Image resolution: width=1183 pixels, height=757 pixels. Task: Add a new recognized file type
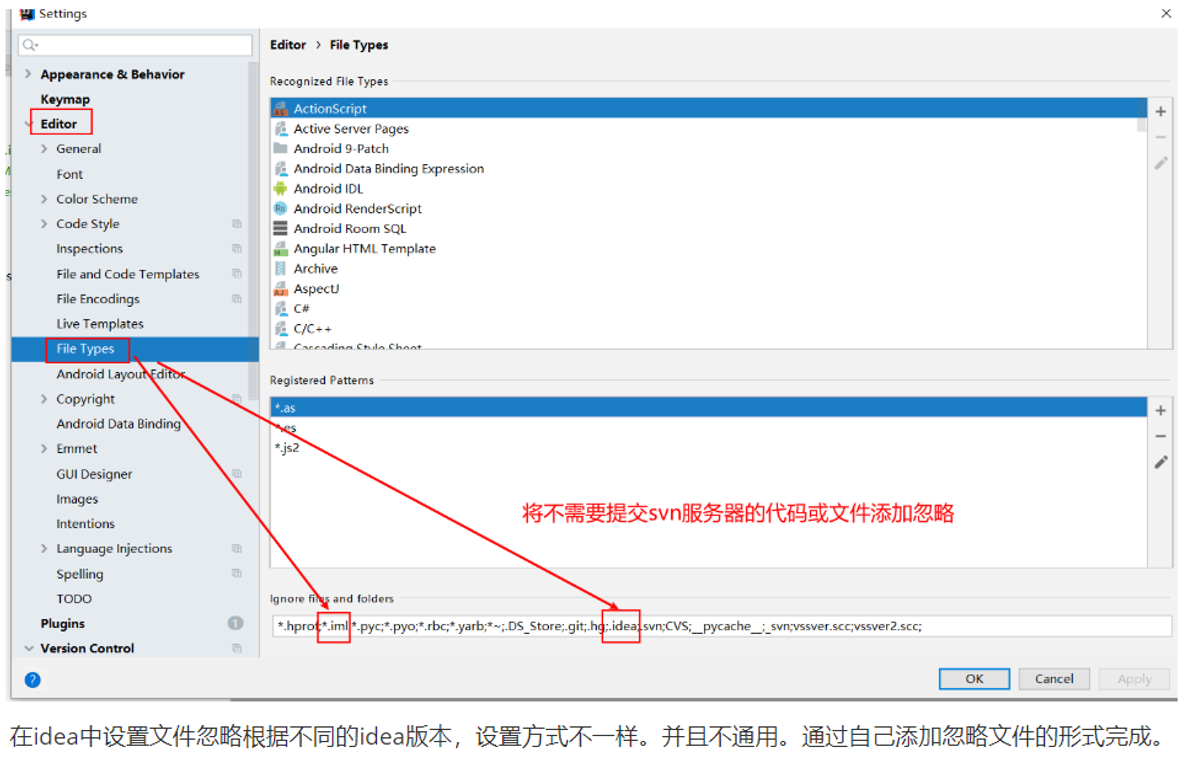click(x=1160, y=112)
